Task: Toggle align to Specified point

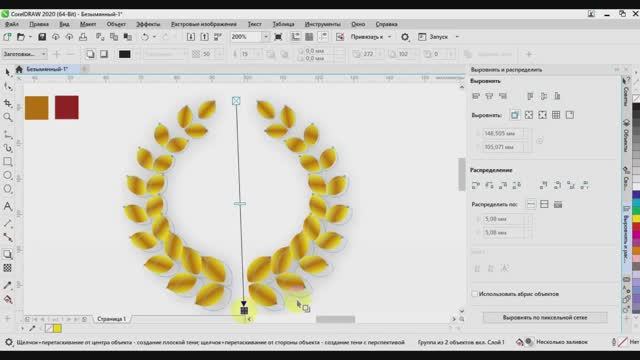Action: (570, 115)
